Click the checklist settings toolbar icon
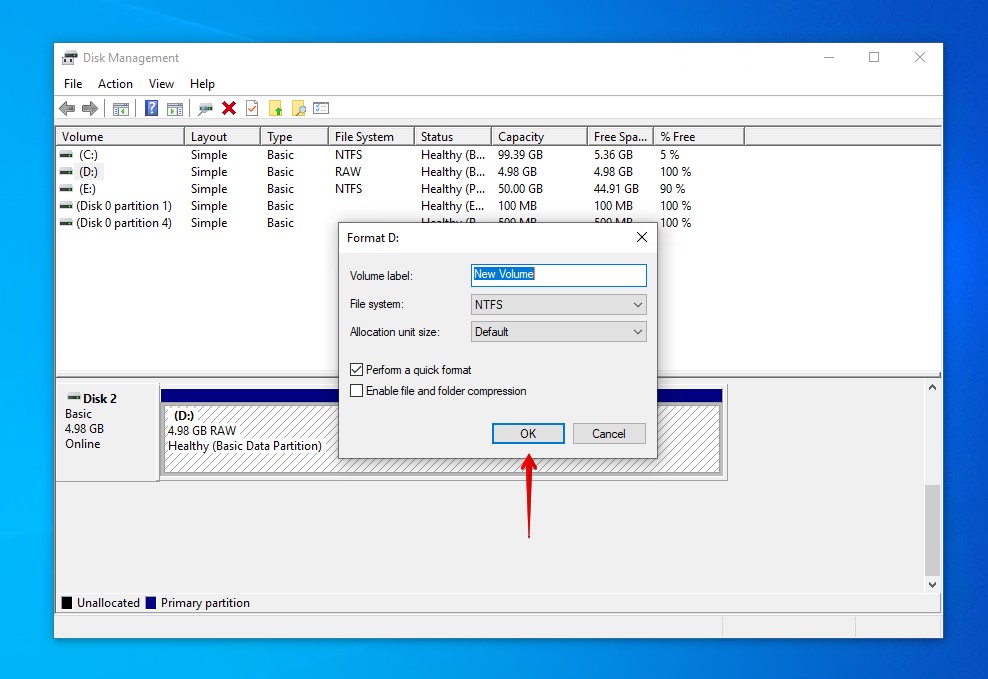The image size is (988, 679). pos(321,108)
